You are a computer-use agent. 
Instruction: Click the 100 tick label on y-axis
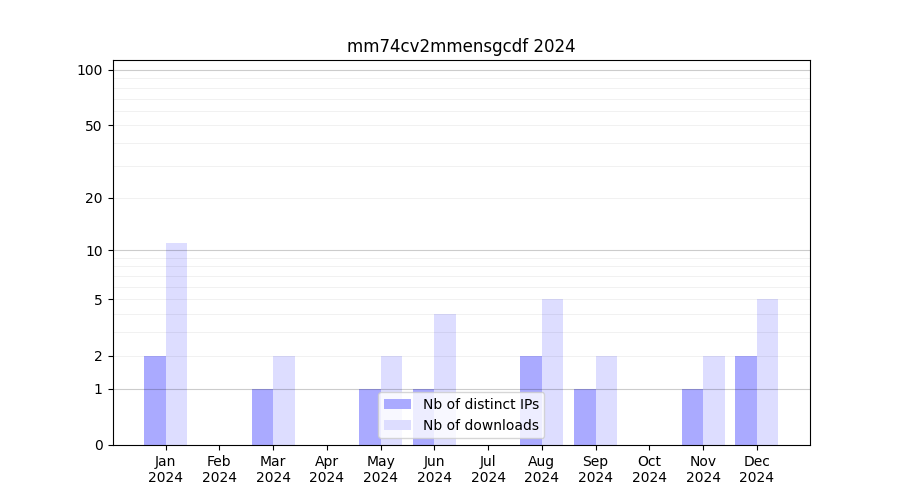[90, 70]
